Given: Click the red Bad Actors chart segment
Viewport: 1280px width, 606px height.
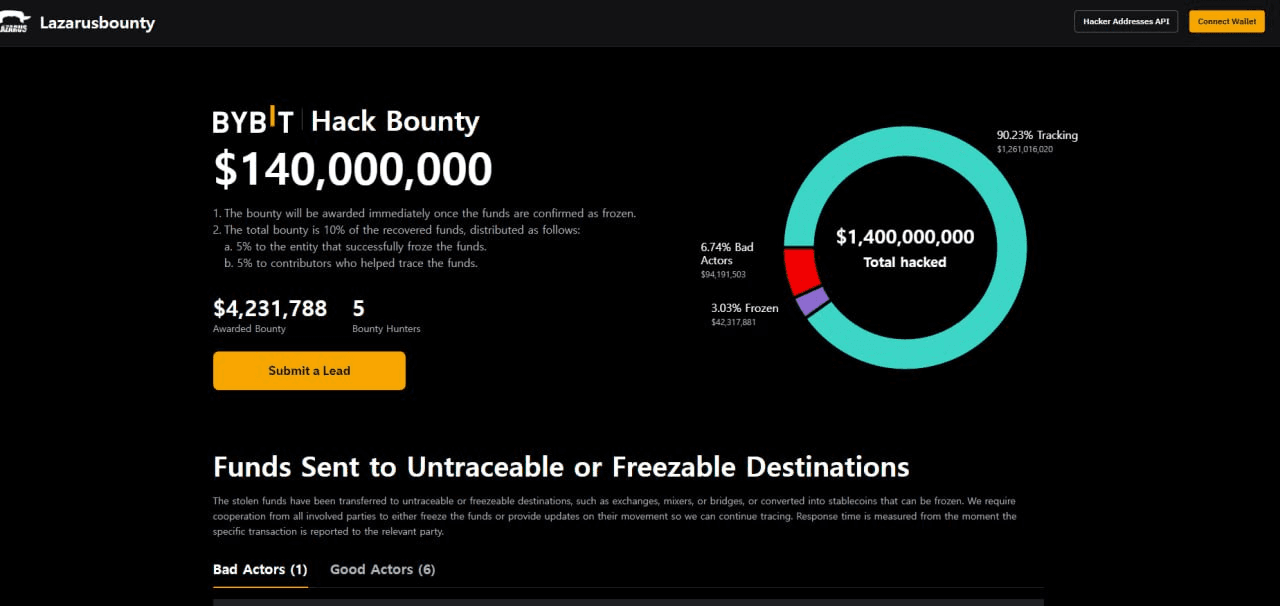Looking at the screenshot, I should pos(800,270).
